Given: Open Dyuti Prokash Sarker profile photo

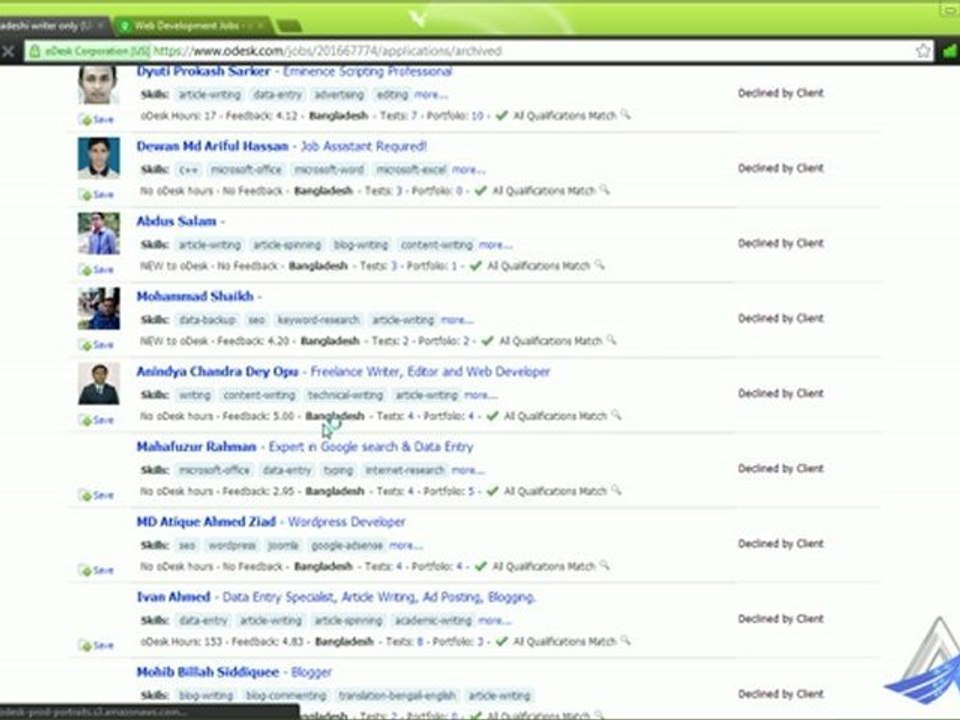Looking at the screenshot, I should coord(99,84).
